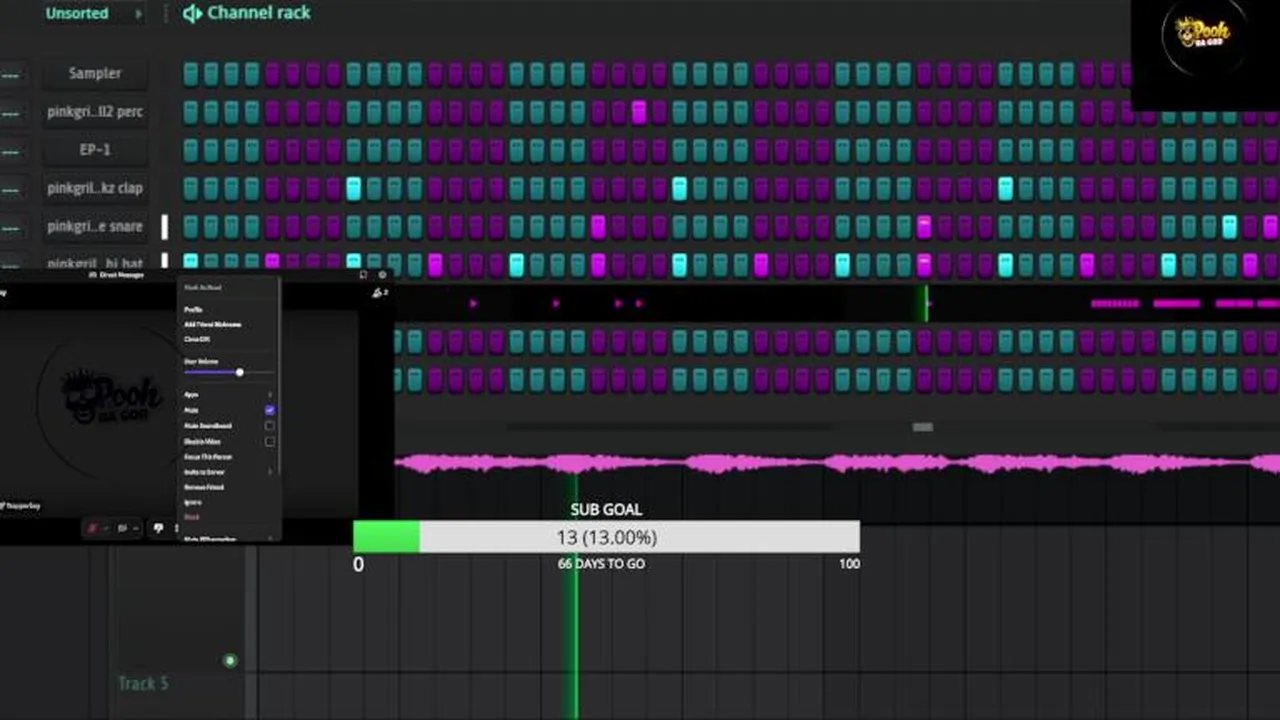
Task: Check the Mute Soundboard checkbox
Action: 269,426
